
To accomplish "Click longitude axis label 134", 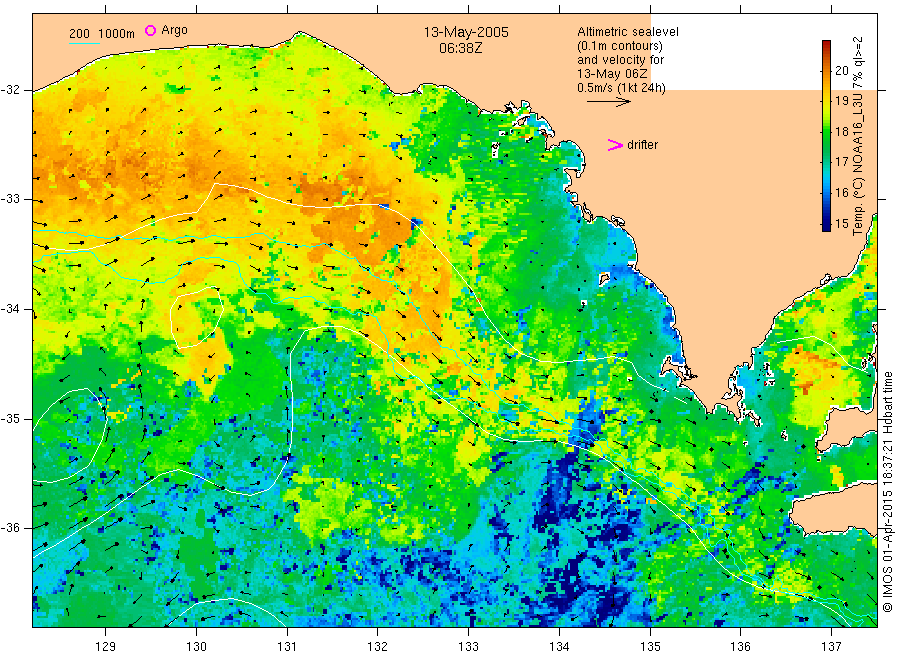I will [x=559, y=647].
